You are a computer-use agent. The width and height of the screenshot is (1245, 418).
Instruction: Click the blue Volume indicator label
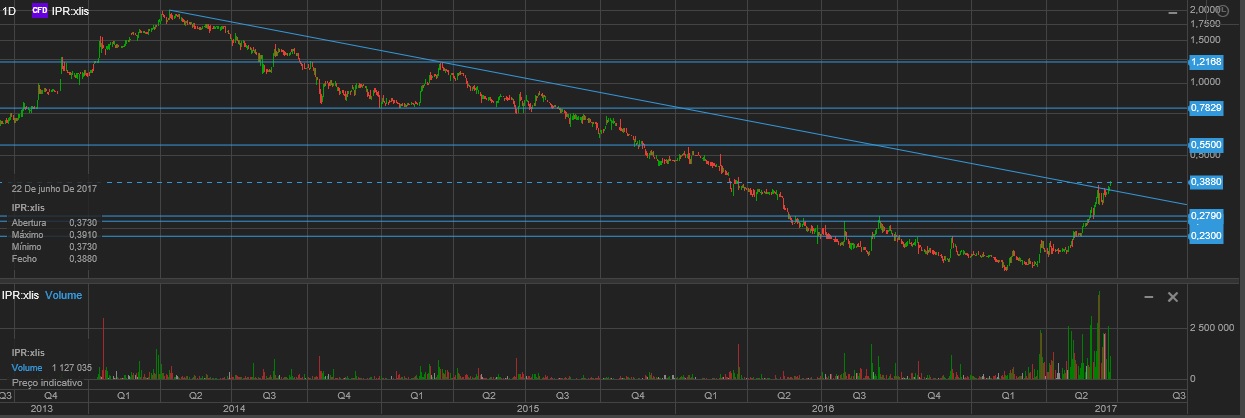pyautogui.click(x=64, y=296)
